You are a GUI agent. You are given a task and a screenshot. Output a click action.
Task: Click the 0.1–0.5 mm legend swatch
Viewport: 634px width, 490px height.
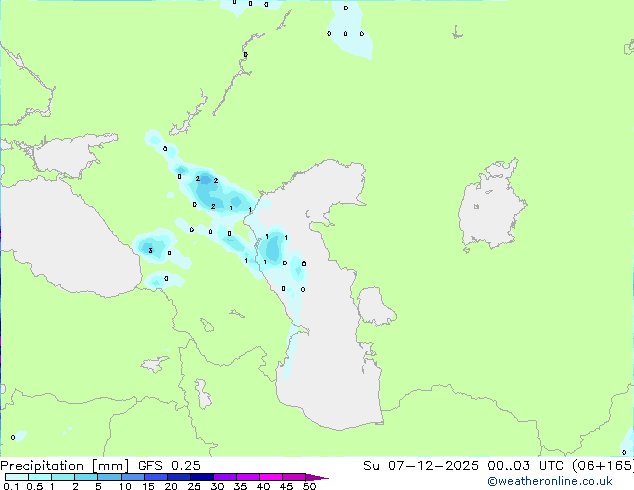[17, 477]
